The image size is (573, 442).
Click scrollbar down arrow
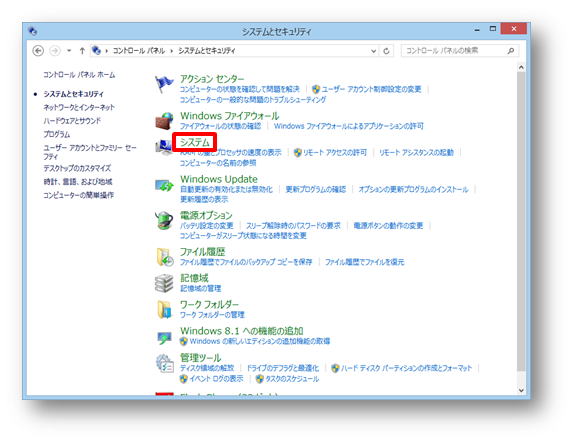click(521, 390)
